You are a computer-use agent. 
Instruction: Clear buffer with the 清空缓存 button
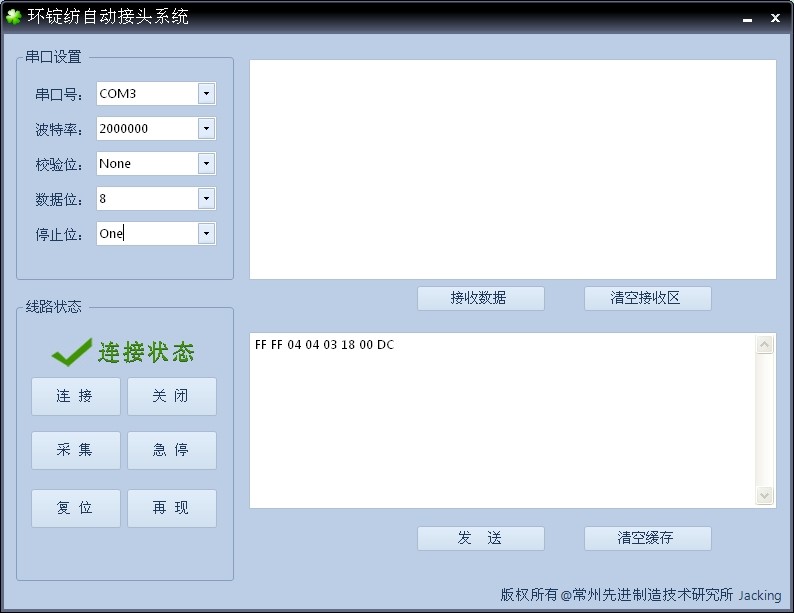point(648,538)
